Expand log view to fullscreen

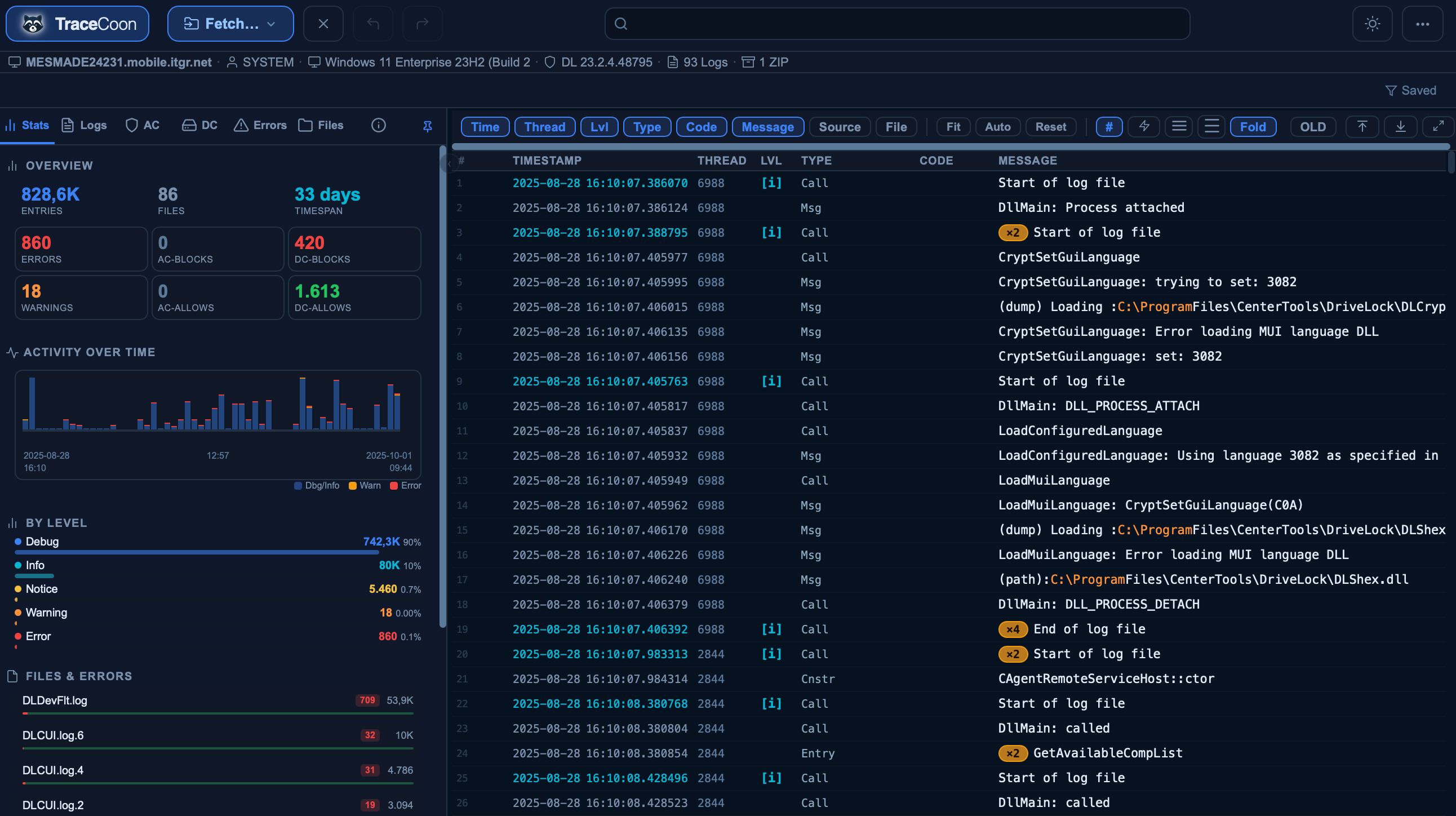pyautogui.click(x=1439, y=127)
